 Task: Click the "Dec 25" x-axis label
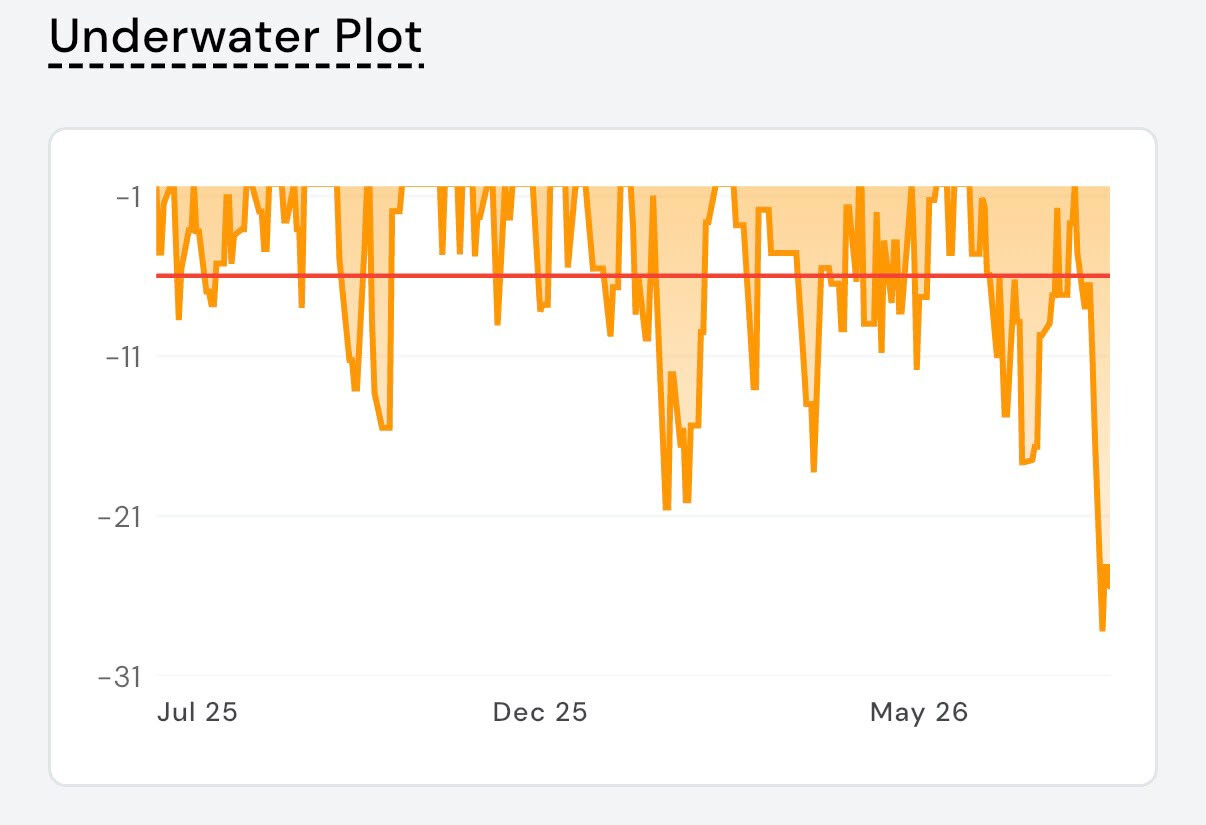(540, 713)
